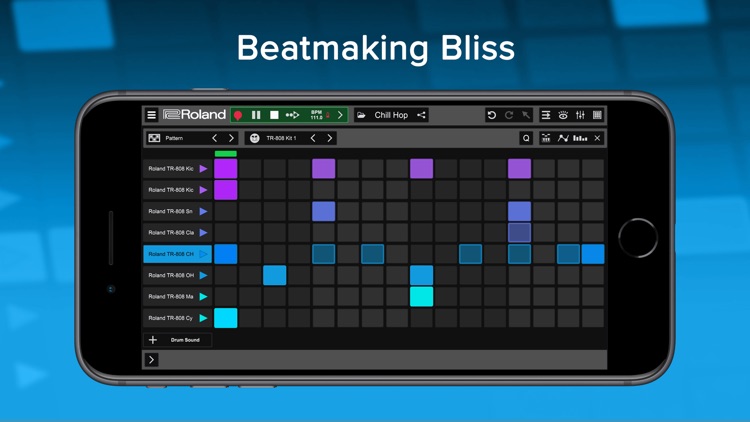Toggle the bright blue first step on CH row

pyautogui.click(x=226, y=254)
